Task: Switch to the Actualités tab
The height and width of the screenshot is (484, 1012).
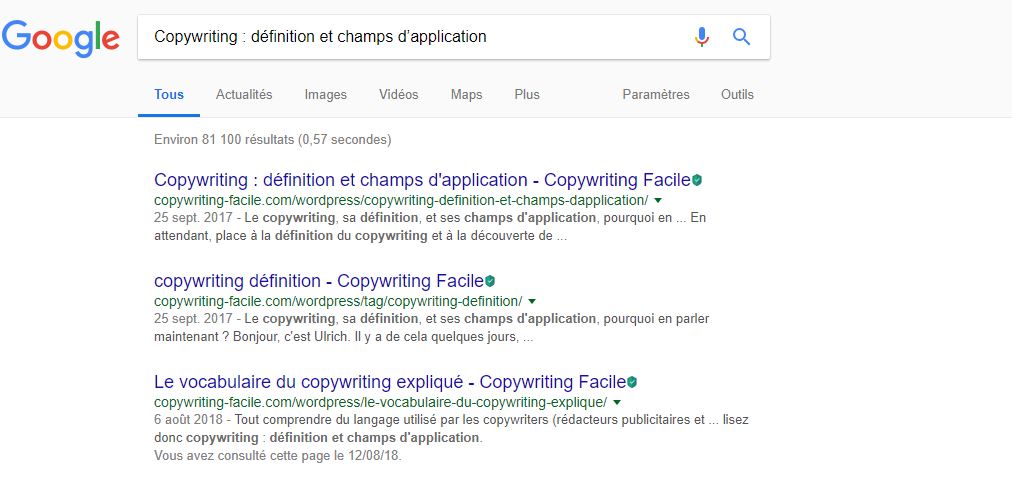Action: [x=244, y=95]
